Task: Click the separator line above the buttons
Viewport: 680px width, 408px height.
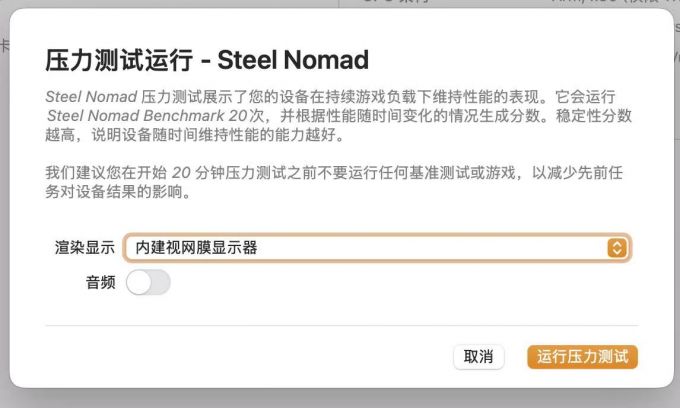Action: pos(338,326)
